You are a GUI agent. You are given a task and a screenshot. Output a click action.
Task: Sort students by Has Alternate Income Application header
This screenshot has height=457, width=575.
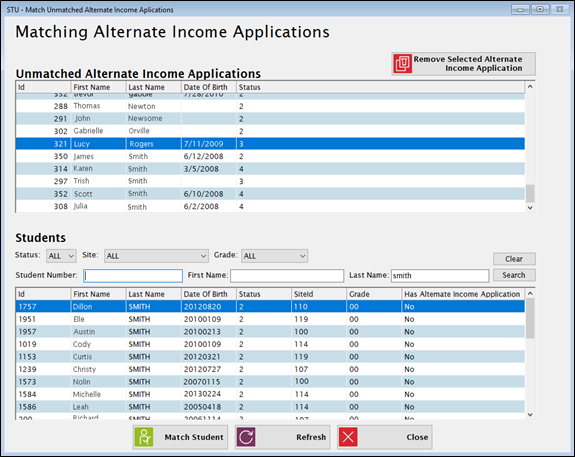[x=463, y=294]
